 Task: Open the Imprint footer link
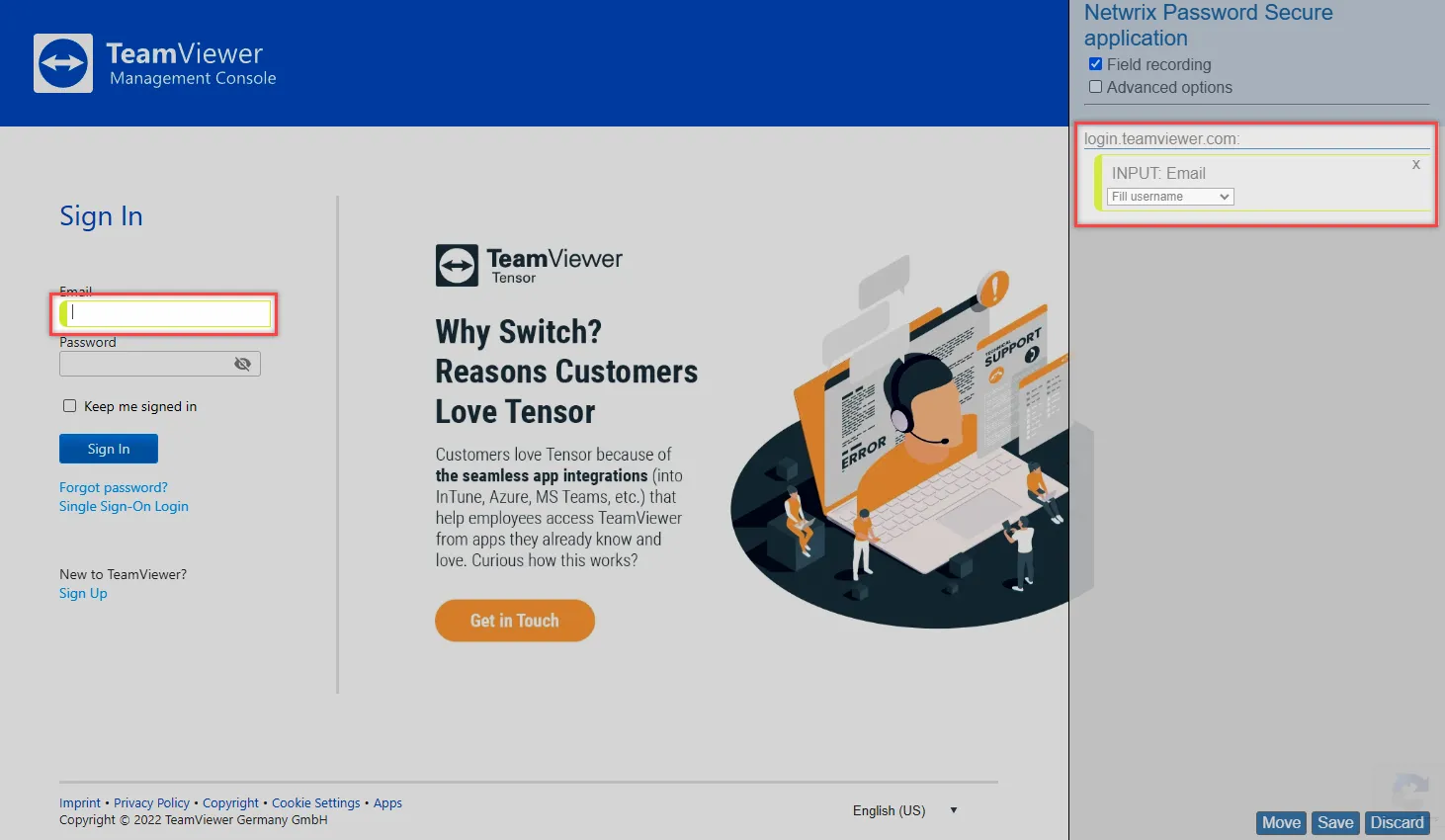pyautogui.click(x=80, y=803)
